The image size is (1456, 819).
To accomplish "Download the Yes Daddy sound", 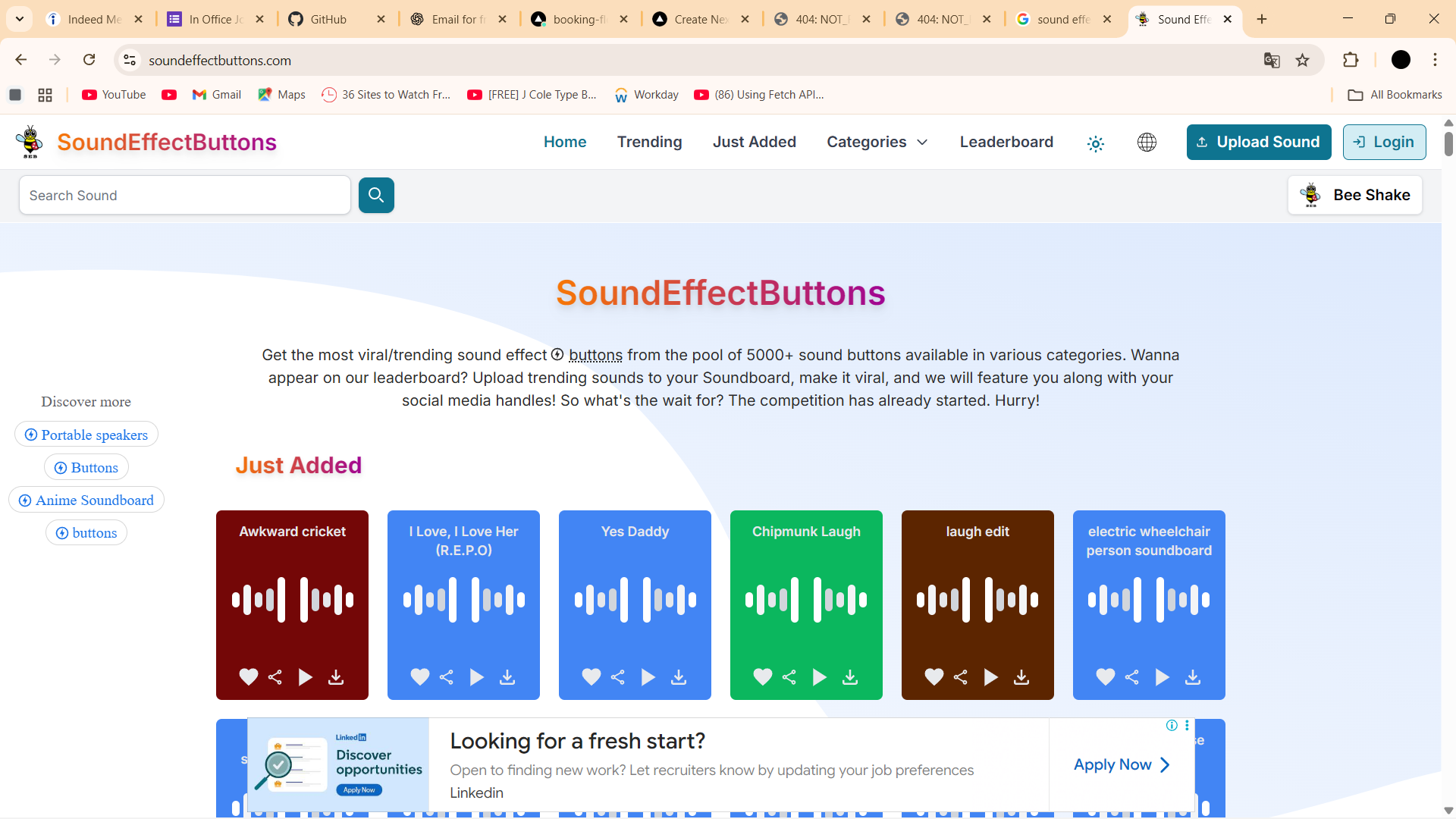I will point(679,676).
